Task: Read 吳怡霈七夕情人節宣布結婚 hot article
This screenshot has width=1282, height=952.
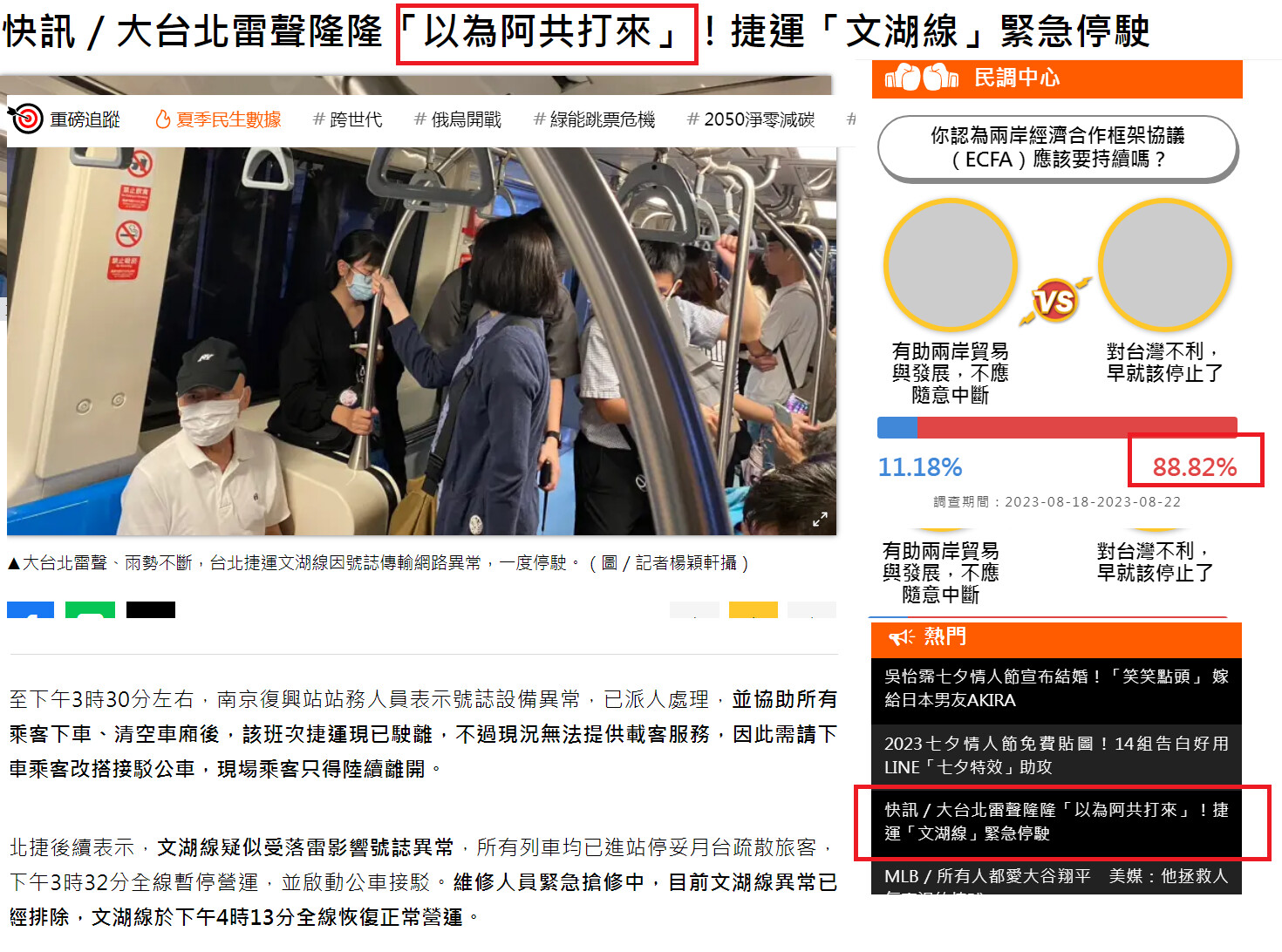Action: 1056,688
